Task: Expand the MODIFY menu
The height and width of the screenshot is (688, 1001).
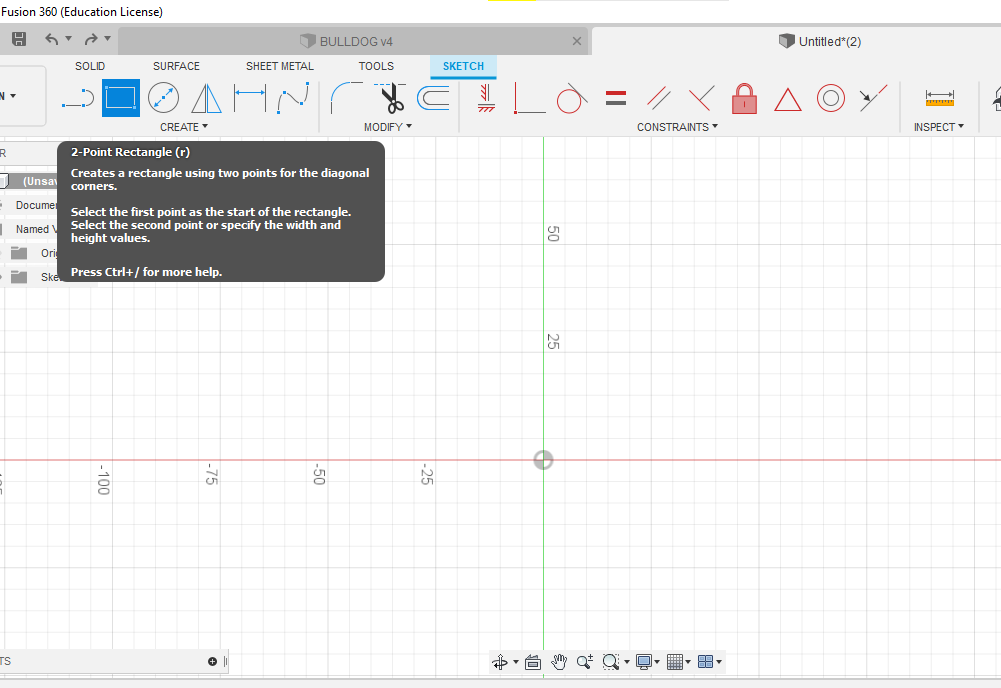Action: [x=388, y=127]
